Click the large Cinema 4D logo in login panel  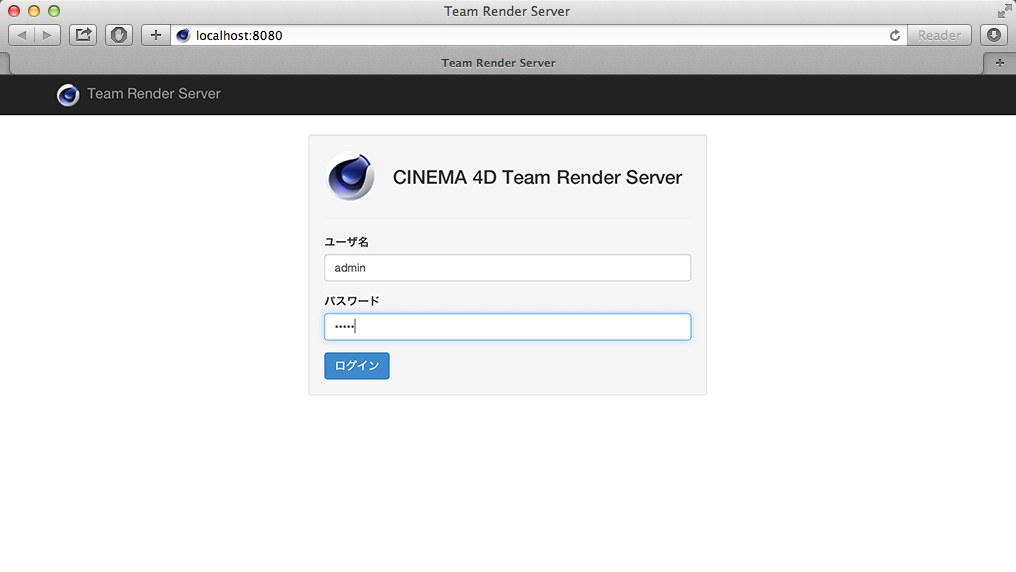tap(350, 176)
